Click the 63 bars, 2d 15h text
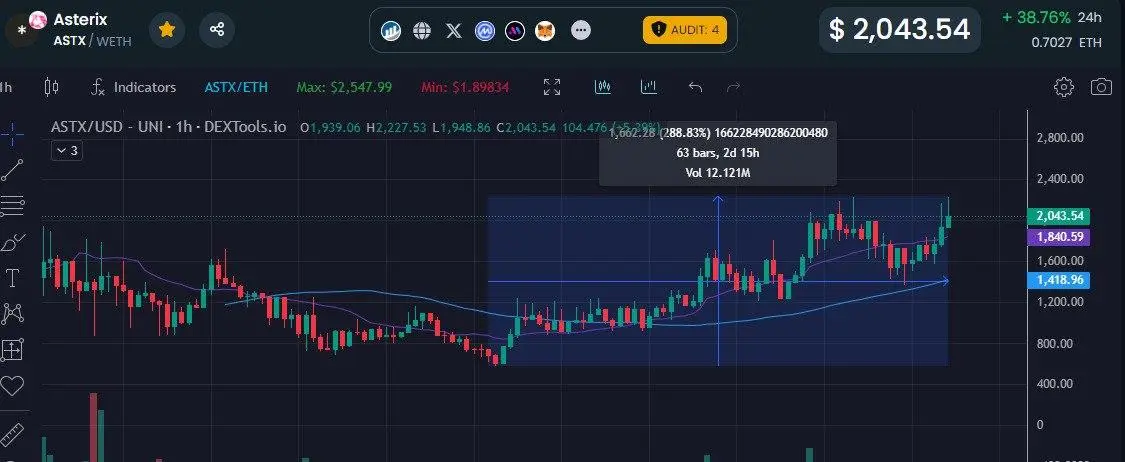 coord(717,153)
